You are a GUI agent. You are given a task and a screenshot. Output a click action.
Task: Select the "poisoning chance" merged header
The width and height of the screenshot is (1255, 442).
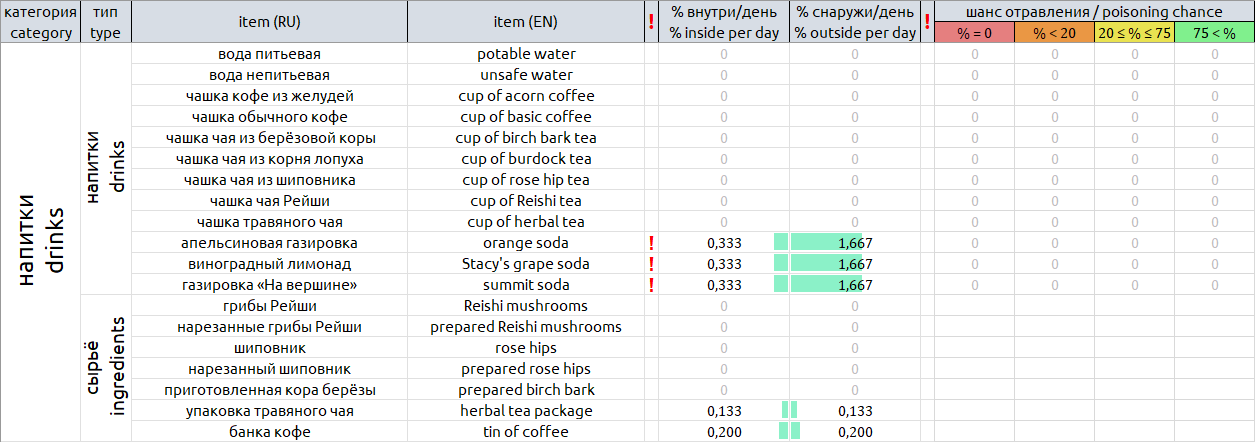tap(1094, 12)
